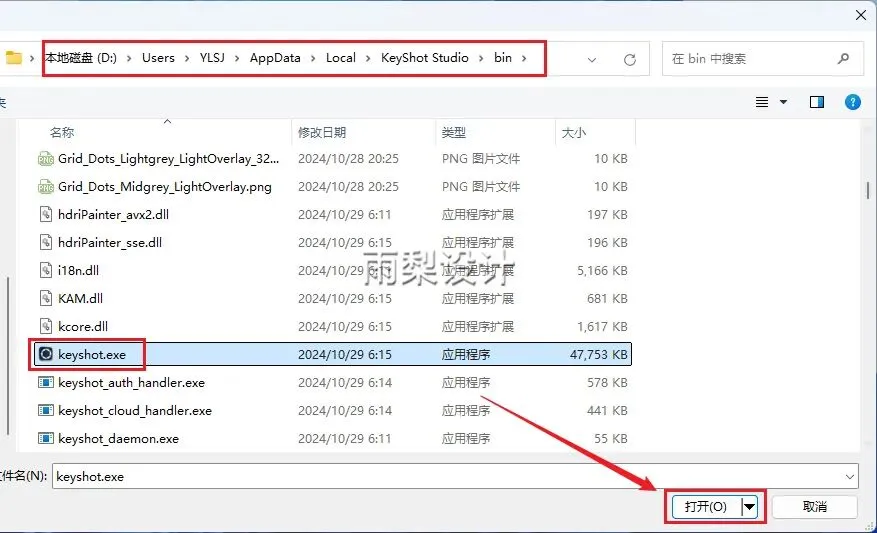Click the 47,753 KB size cell
Viewport: 877px width, 533px height.
(x=598, y=354)
